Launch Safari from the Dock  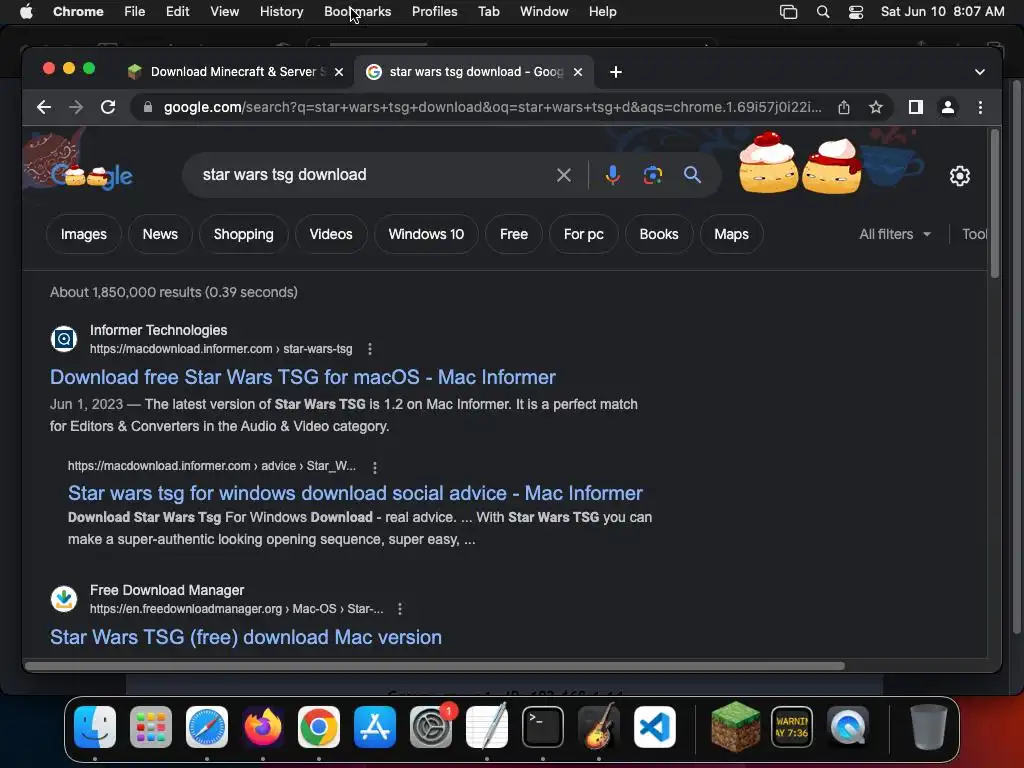tap(207, 727)
